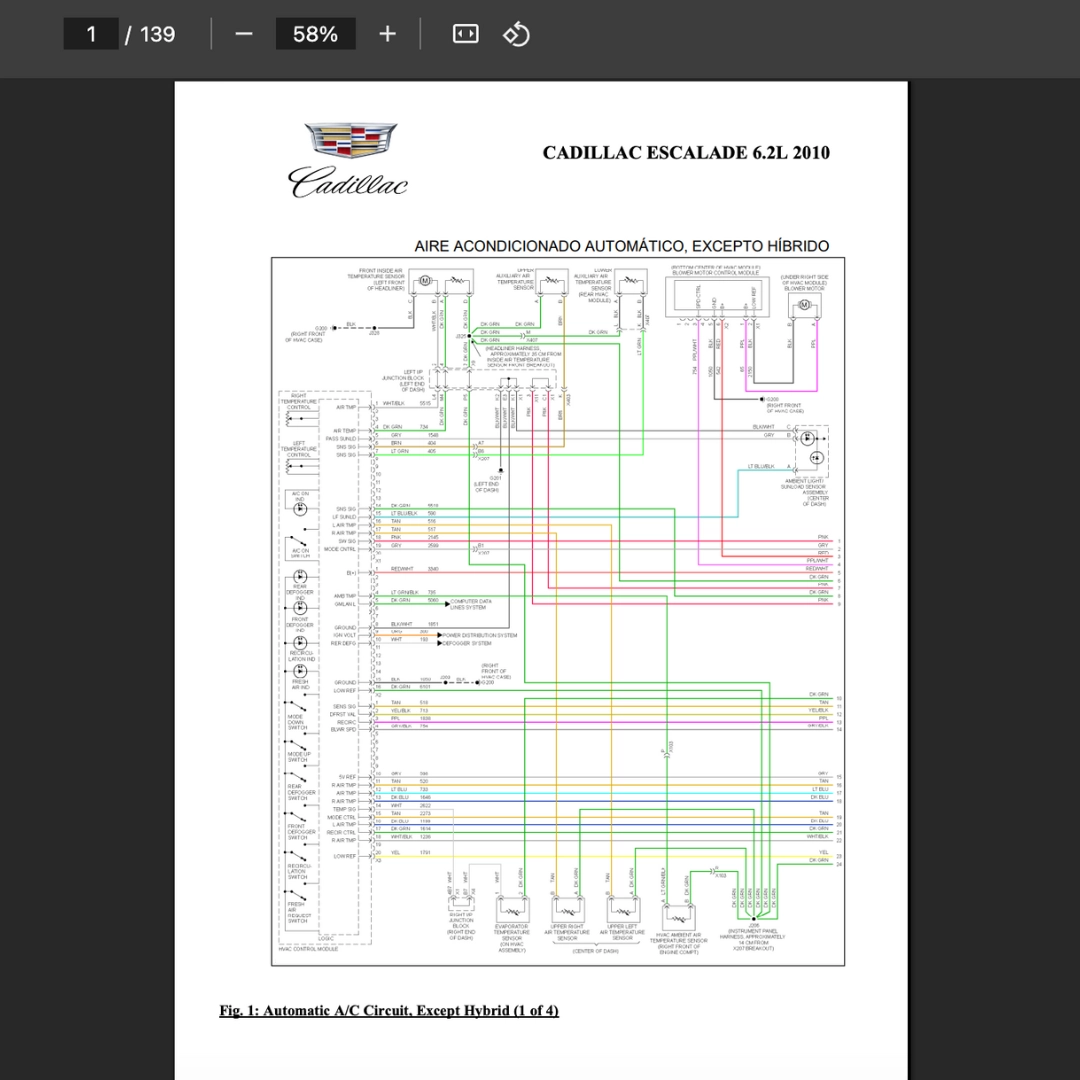Screen dimensions: 1080x1080
Task: Click the 'FRESH AIR REQUEST SWITCH' label
Action: tap(299, 912)
